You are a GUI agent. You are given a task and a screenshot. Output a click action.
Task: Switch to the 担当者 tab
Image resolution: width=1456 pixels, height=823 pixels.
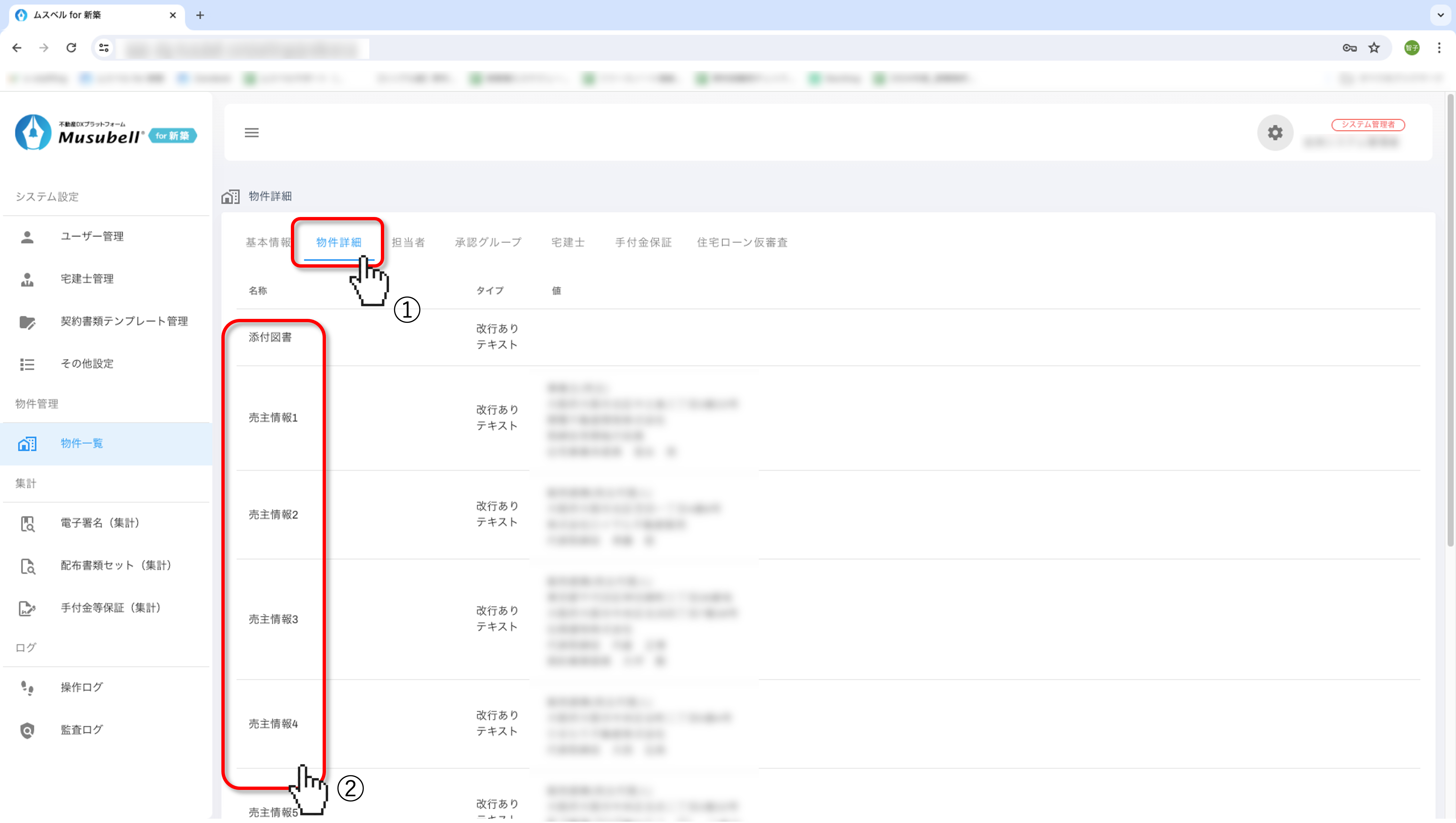point(408,242)
